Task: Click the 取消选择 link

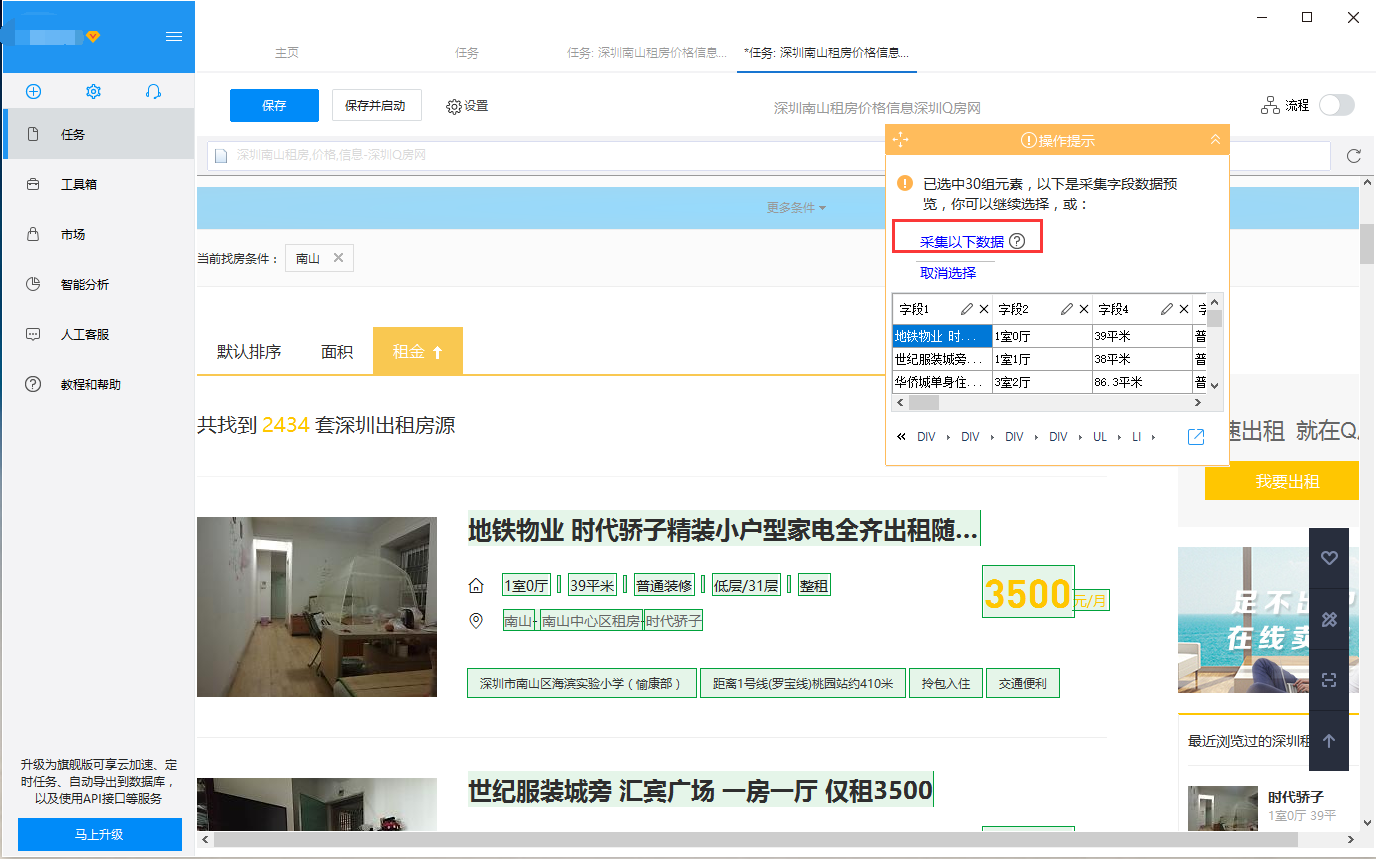Action: point(948,273)
